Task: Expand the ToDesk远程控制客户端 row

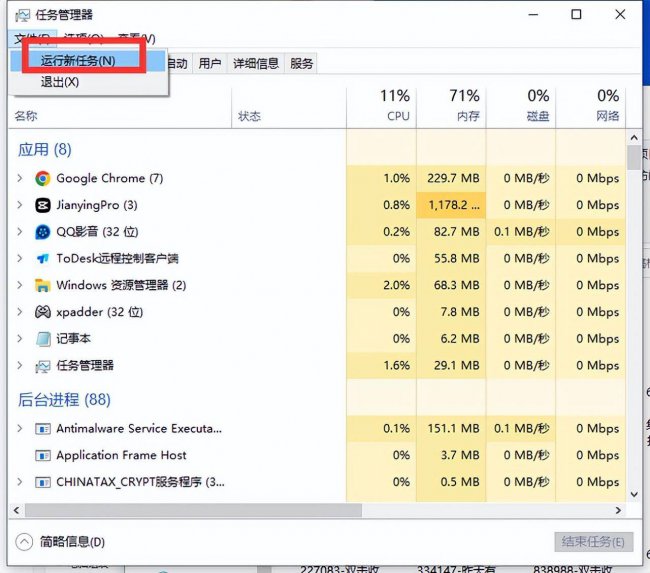Action: coord(19,258)
